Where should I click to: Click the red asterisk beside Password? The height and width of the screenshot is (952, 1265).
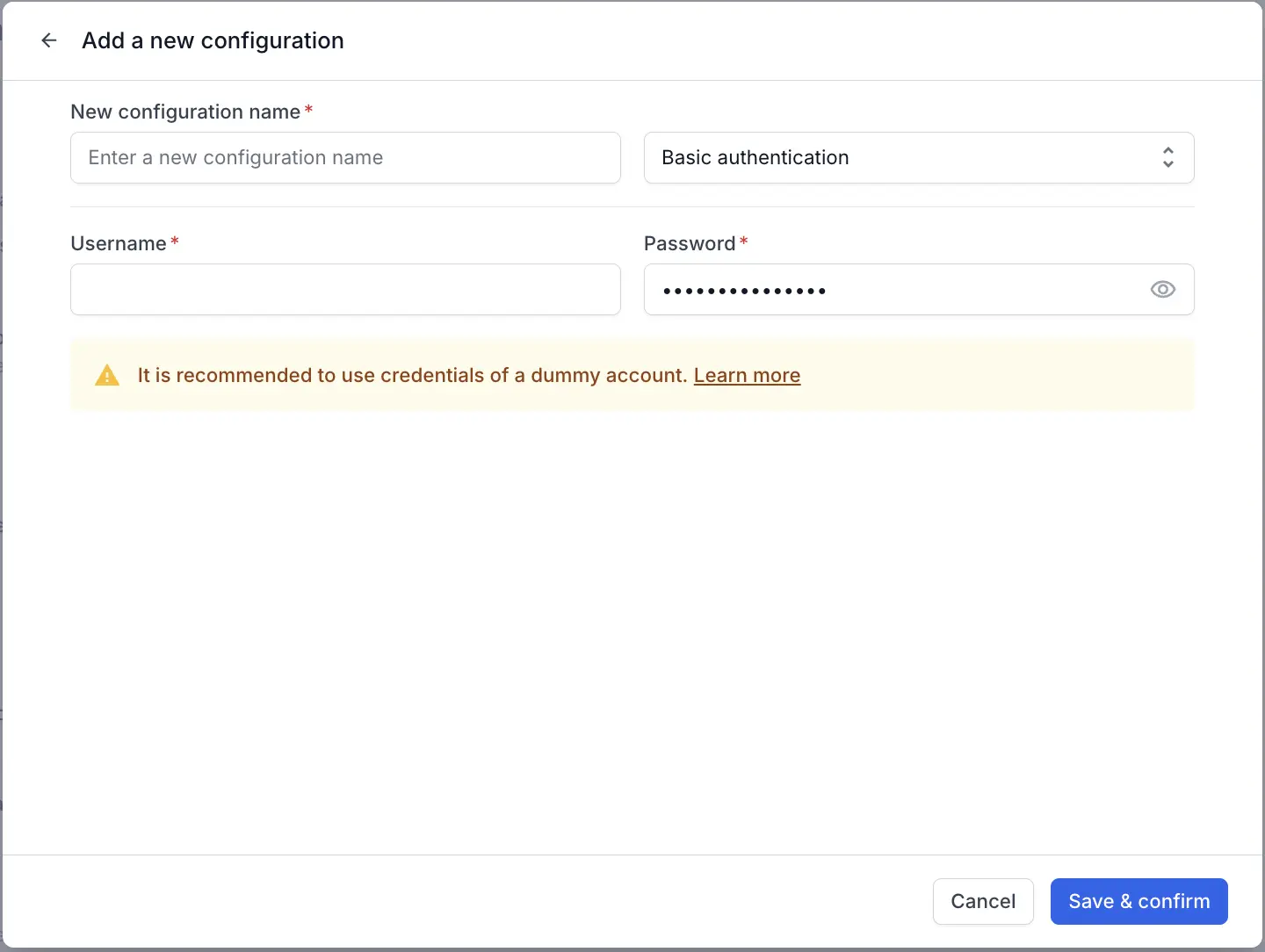[744, 242]
